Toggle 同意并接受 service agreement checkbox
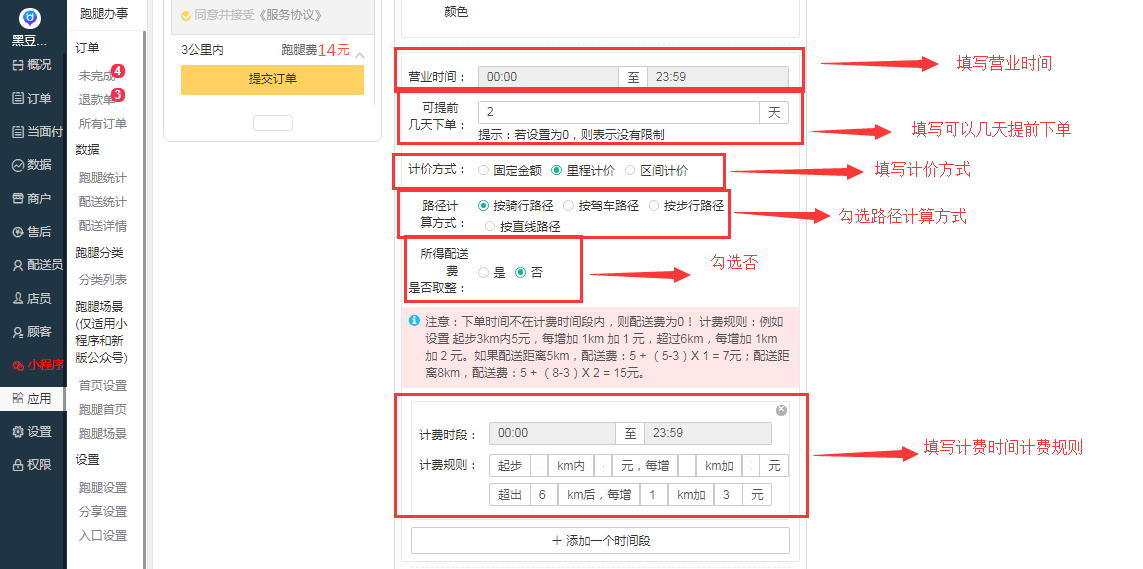Image resolution: width=1143 pixels, height=569 pixels. 186,15
